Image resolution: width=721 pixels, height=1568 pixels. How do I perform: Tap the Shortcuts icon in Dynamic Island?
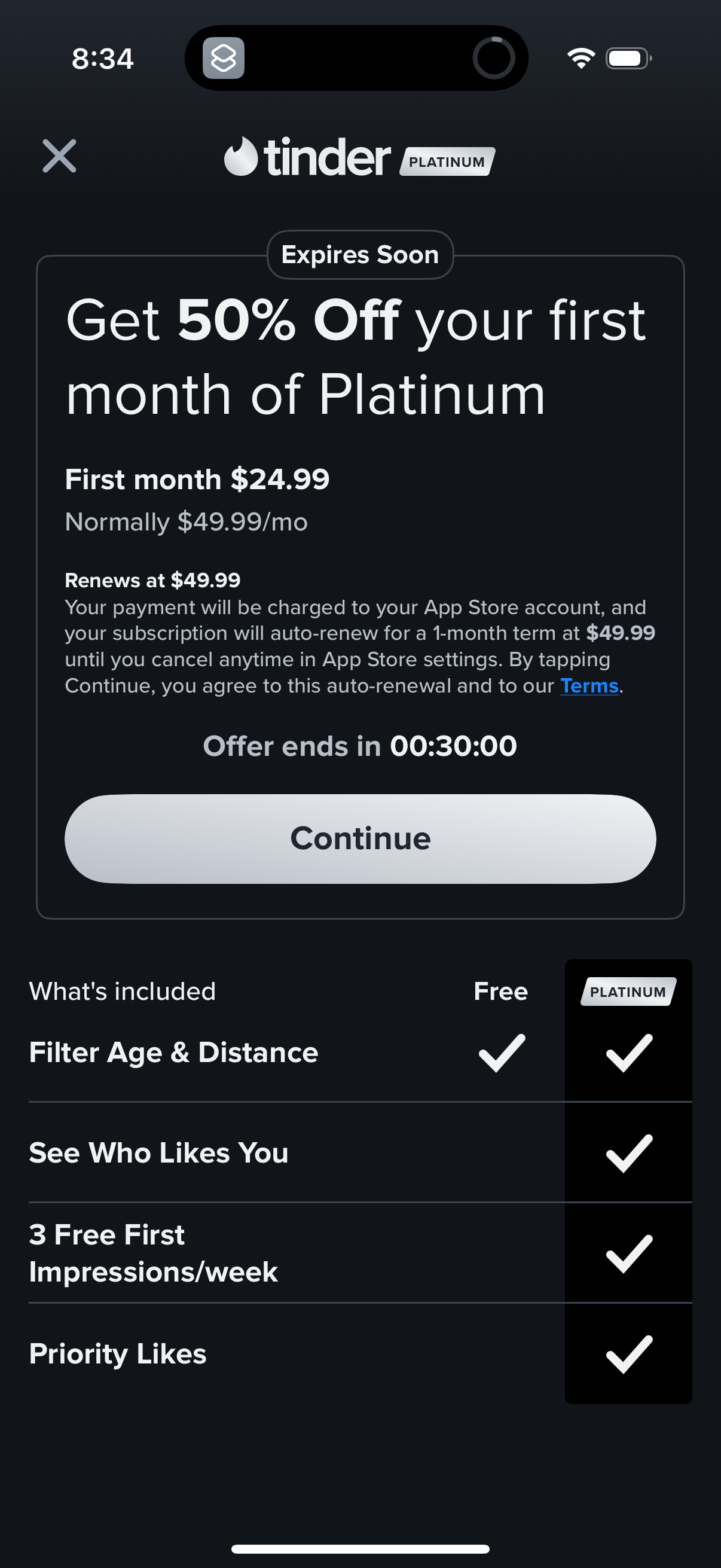tap(224, 59)
